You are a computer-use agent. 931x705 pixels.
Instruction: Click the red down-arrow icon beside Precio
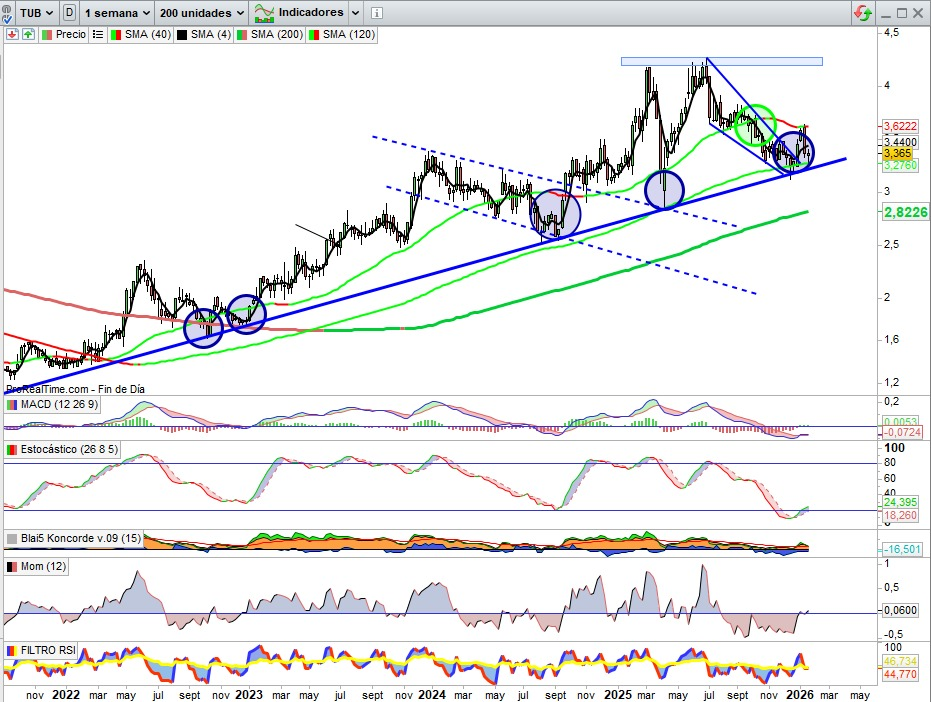11,34
